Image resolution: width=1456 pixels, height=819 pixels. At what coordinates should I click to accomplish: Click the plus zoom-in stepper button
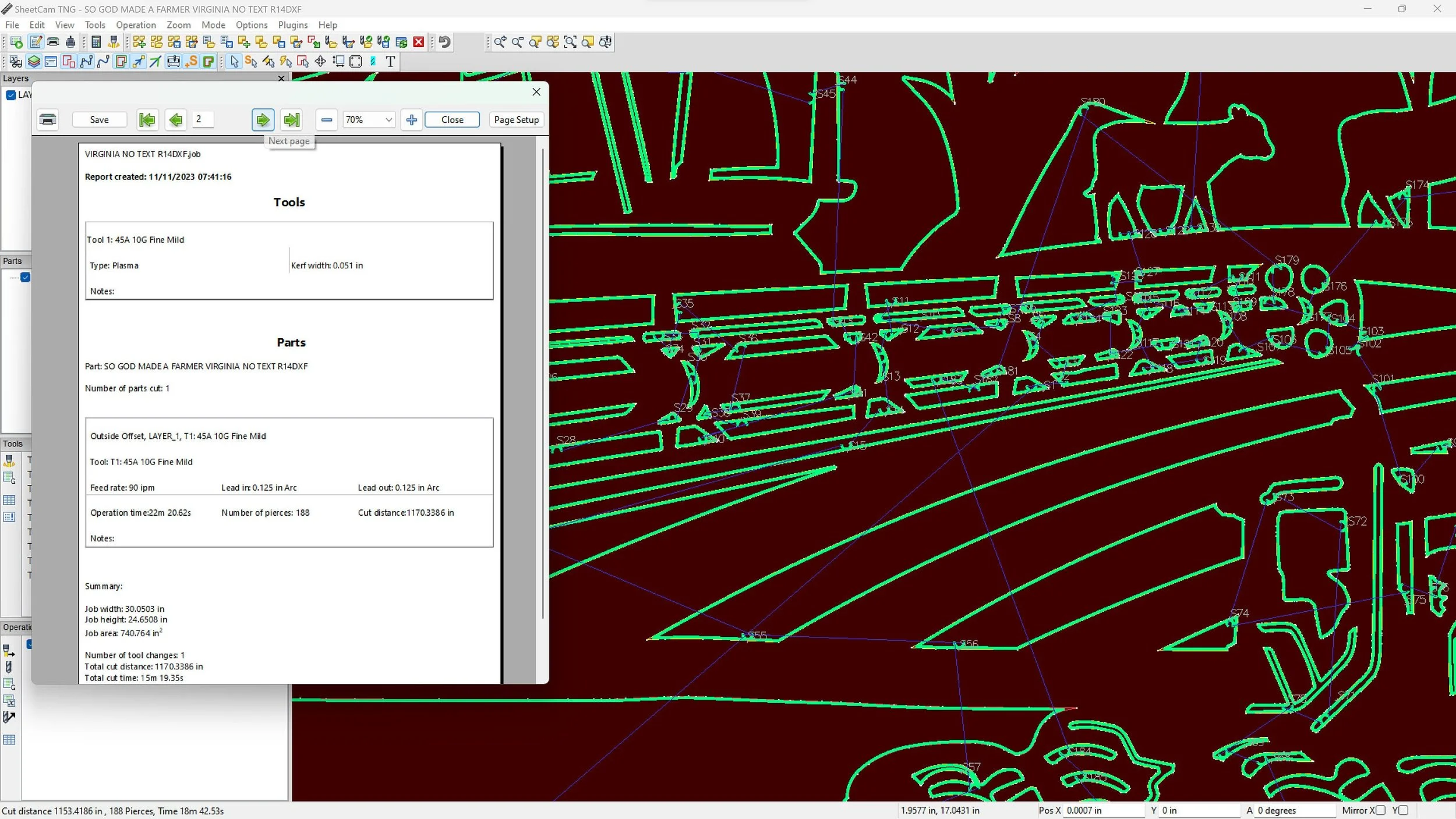tap(411, 120)
